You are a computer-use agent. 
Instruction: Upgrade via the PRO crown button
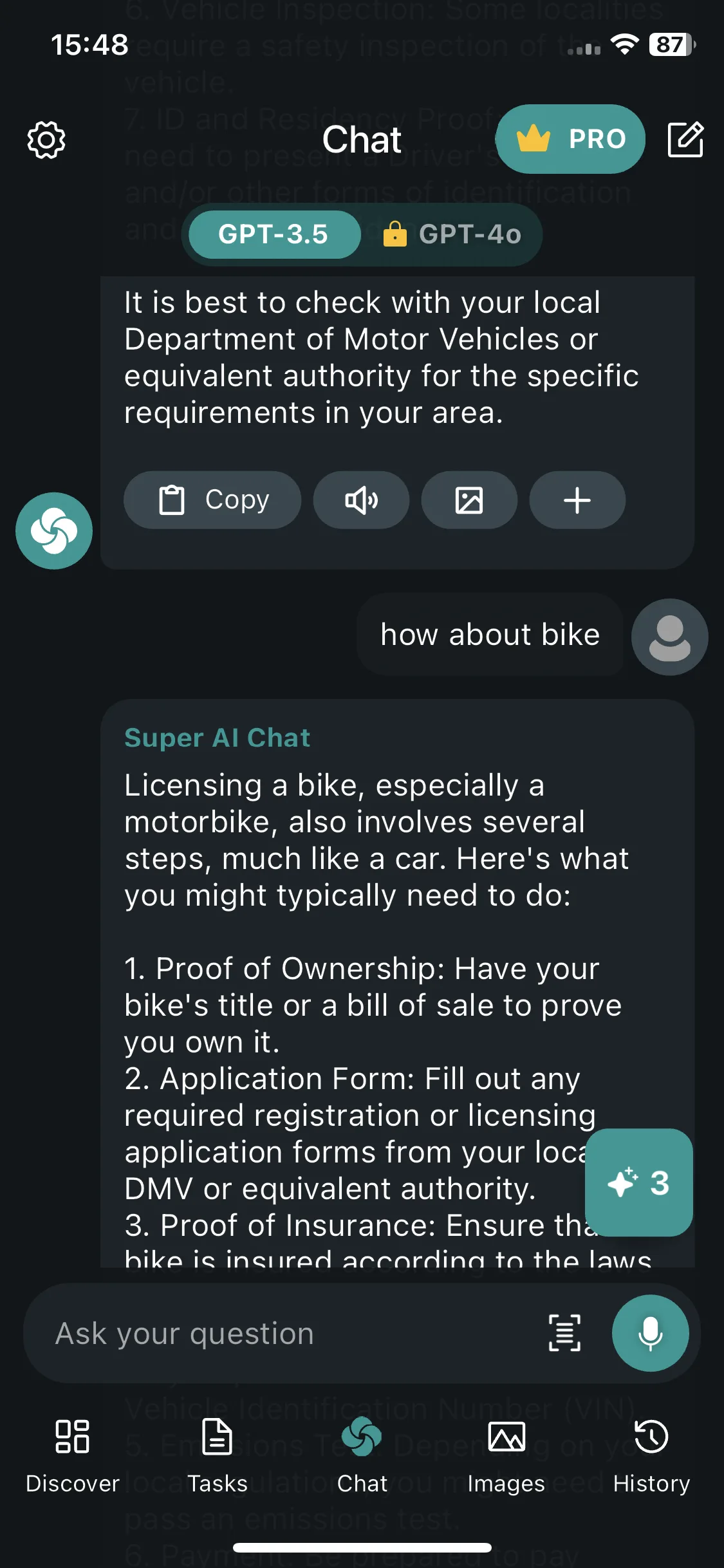click(x=570, y=139)
